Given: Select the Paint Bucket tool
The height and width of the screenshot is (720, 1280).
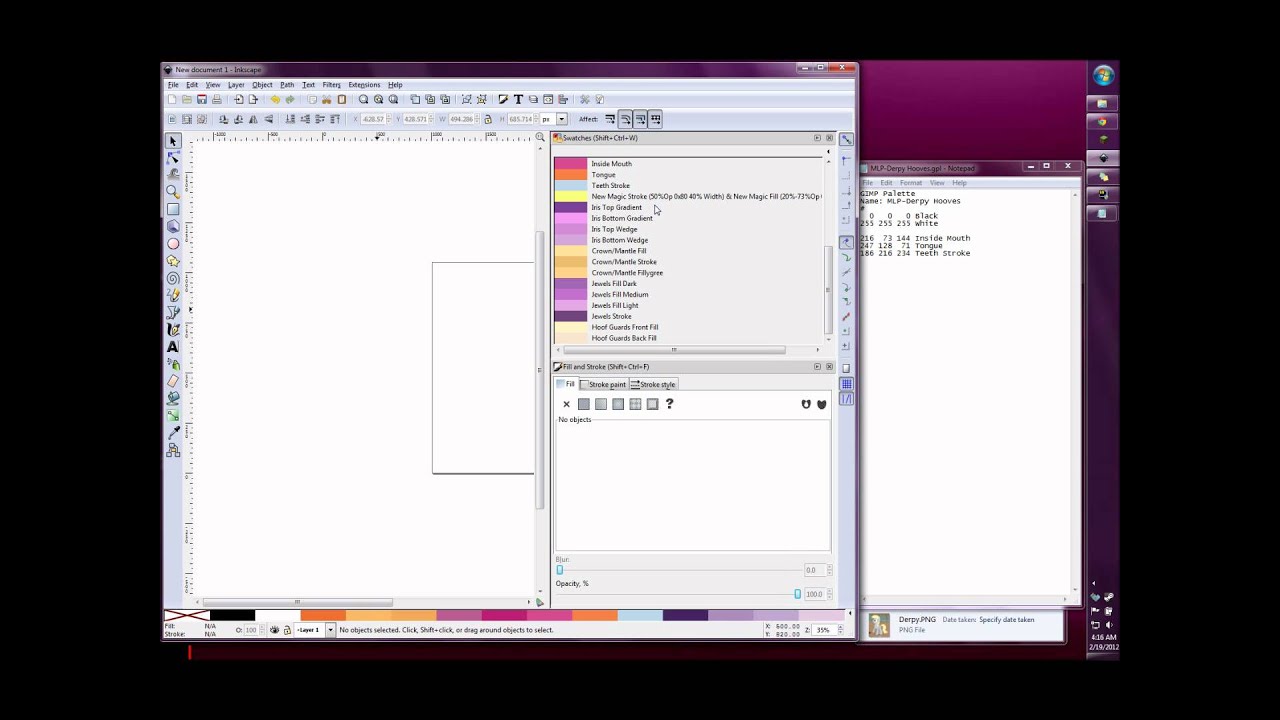Looking at the screenshot, I should point(173,398).
